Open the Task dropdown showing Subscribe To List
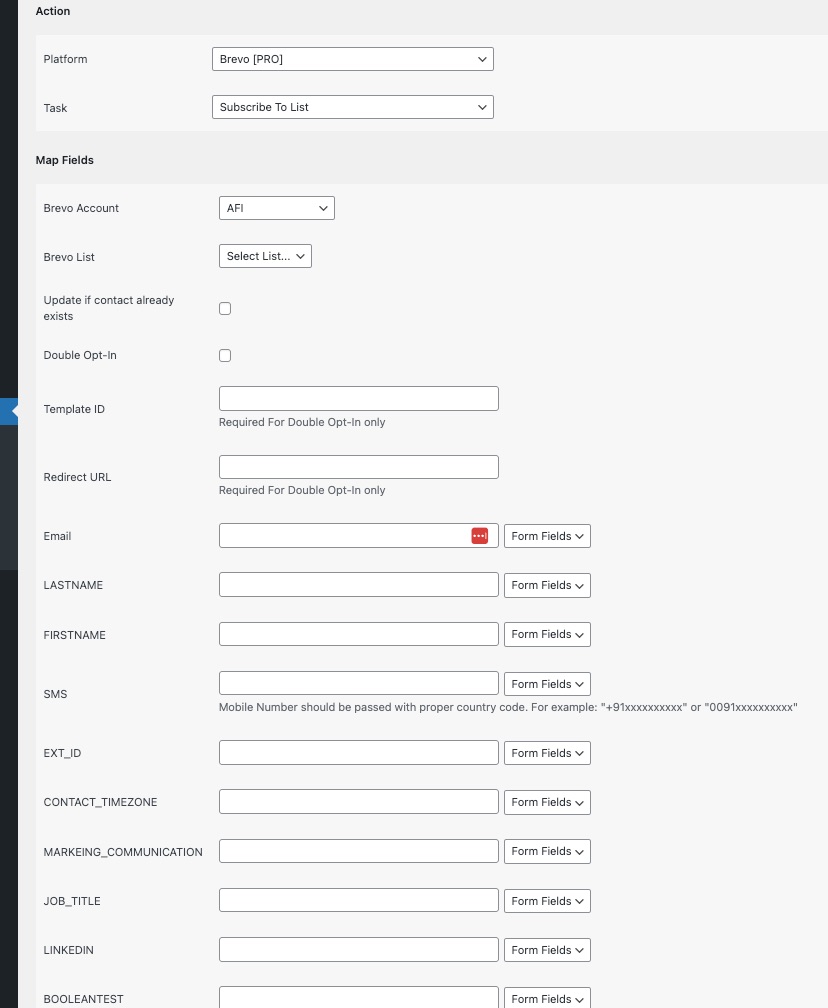Image resolution: width=828 pixels, height=1008 pixels. [353, 107]
